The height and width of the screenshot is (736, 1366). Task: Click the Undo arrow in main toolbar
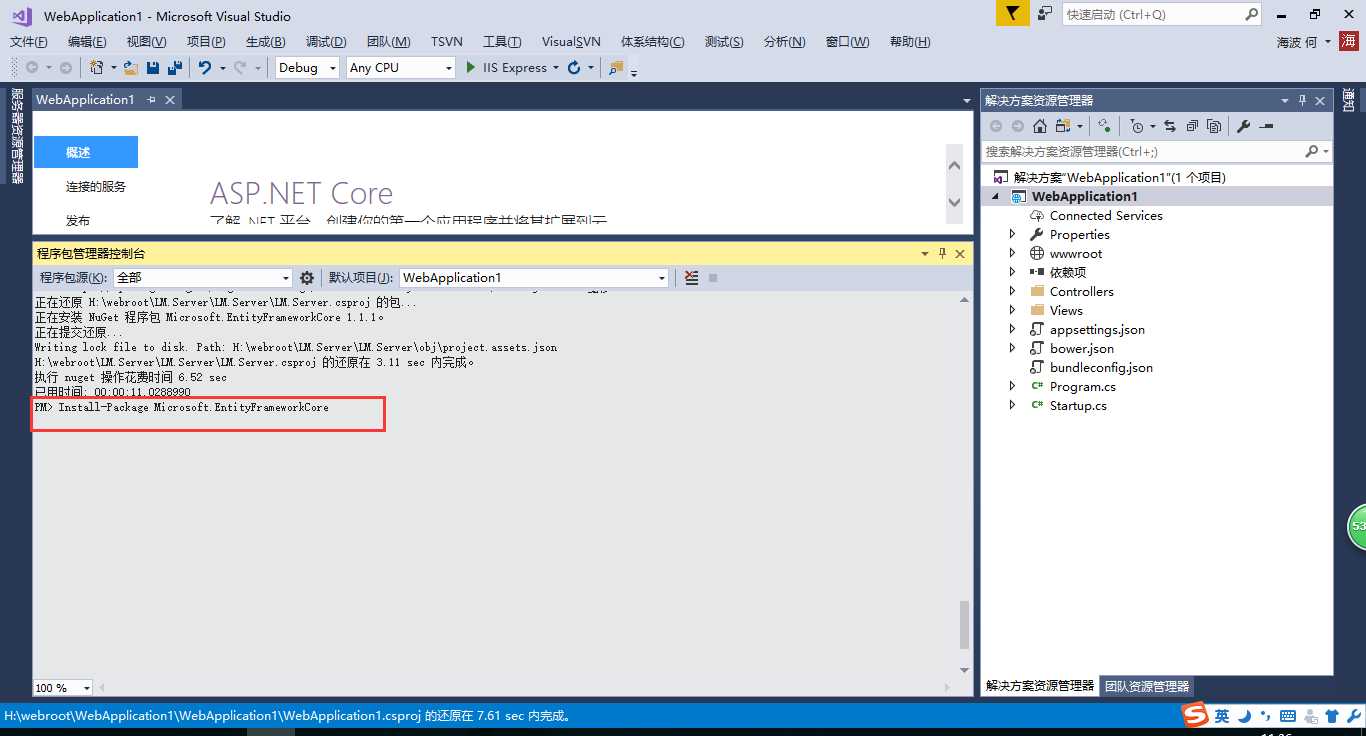pyautogui.click(x=204, y=68)
